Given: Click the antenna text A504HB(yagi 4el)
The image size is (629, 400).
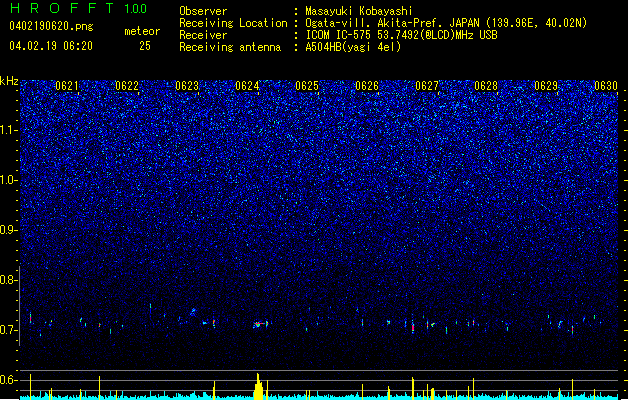Looking at the screenshot, I should 353,47.
